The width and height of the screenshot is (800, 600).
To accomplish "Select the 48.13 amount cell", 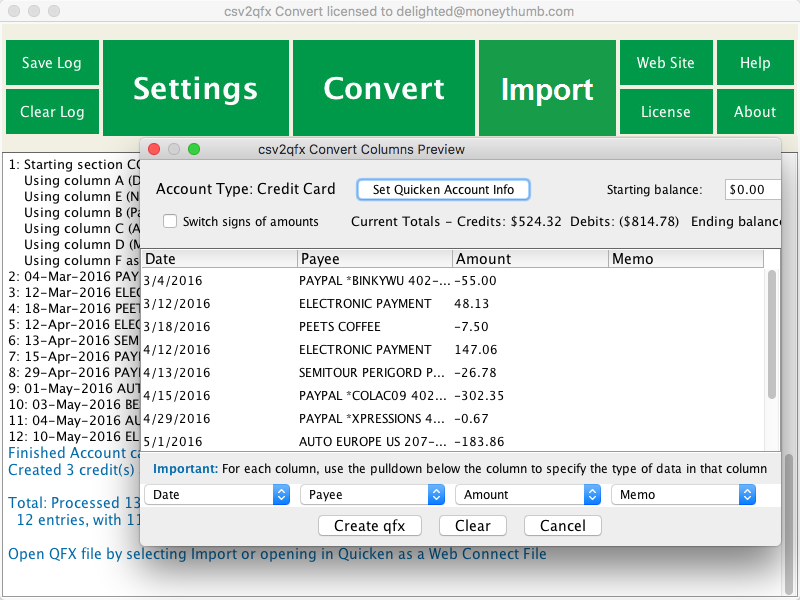I will pos(531,304).
